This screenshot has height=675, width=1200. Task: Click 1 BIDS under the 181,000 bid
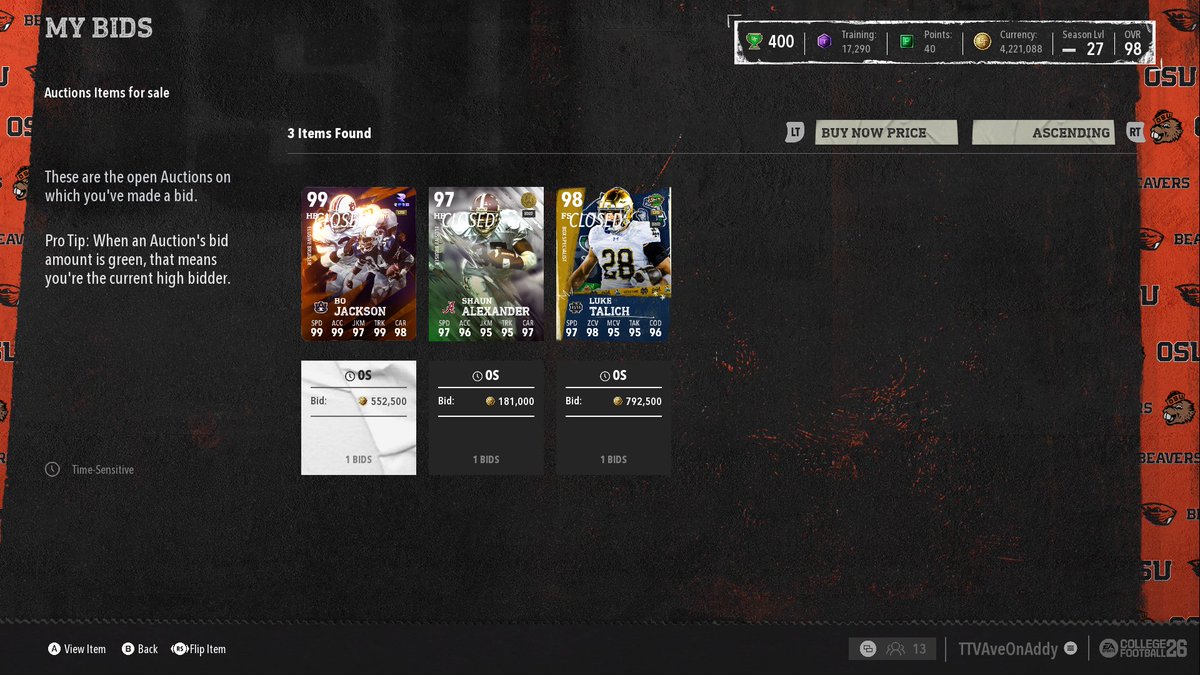pos(486,460)
